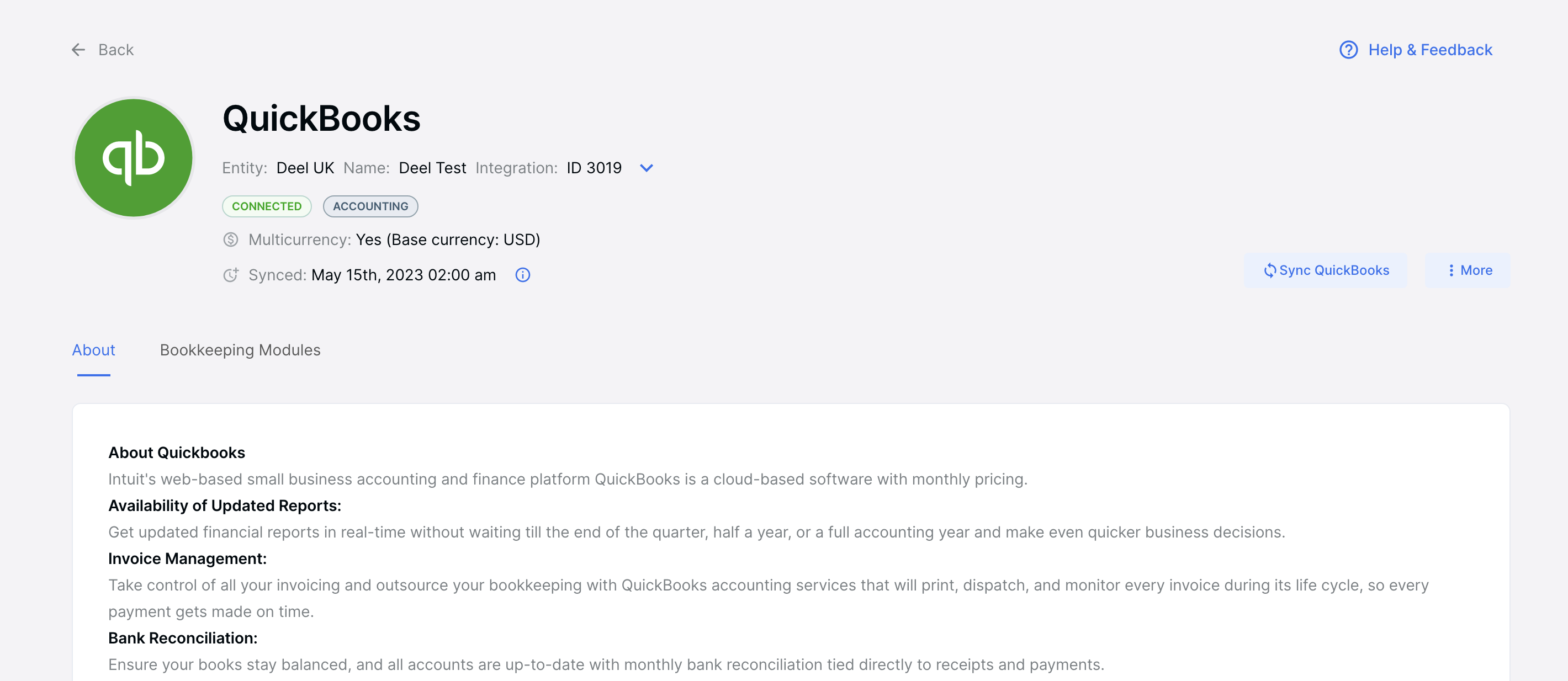Click the three-dot More icon

[1451, 270]
